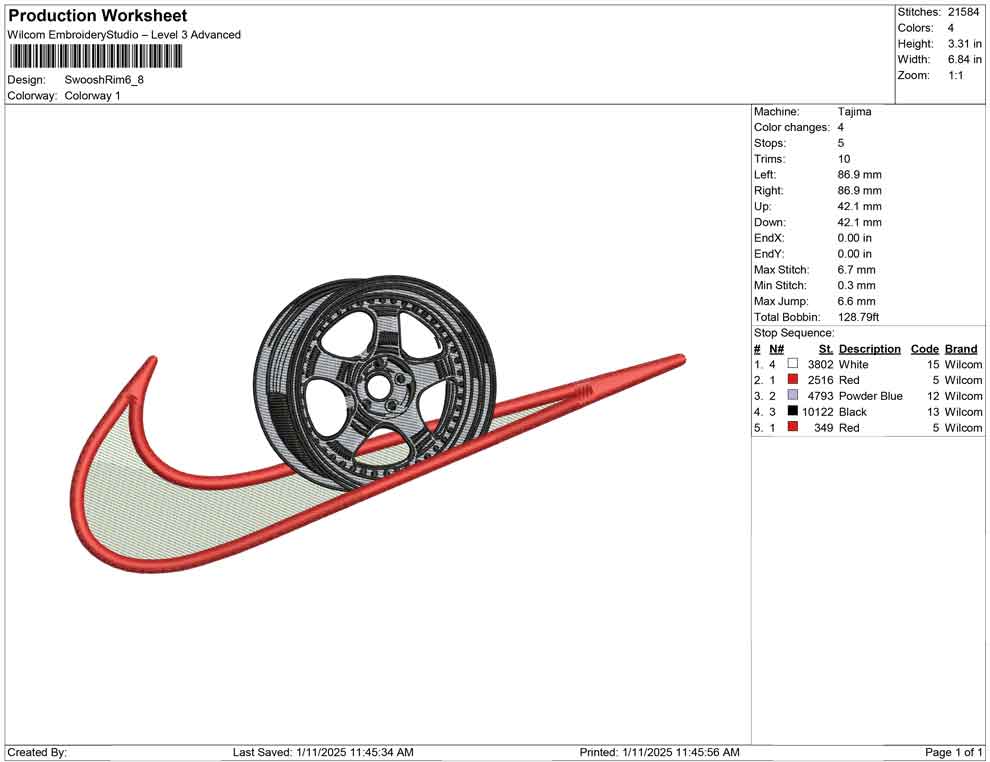Click the 'Description' column header
The height and width of the screenshot is (762, 990).
869,349
